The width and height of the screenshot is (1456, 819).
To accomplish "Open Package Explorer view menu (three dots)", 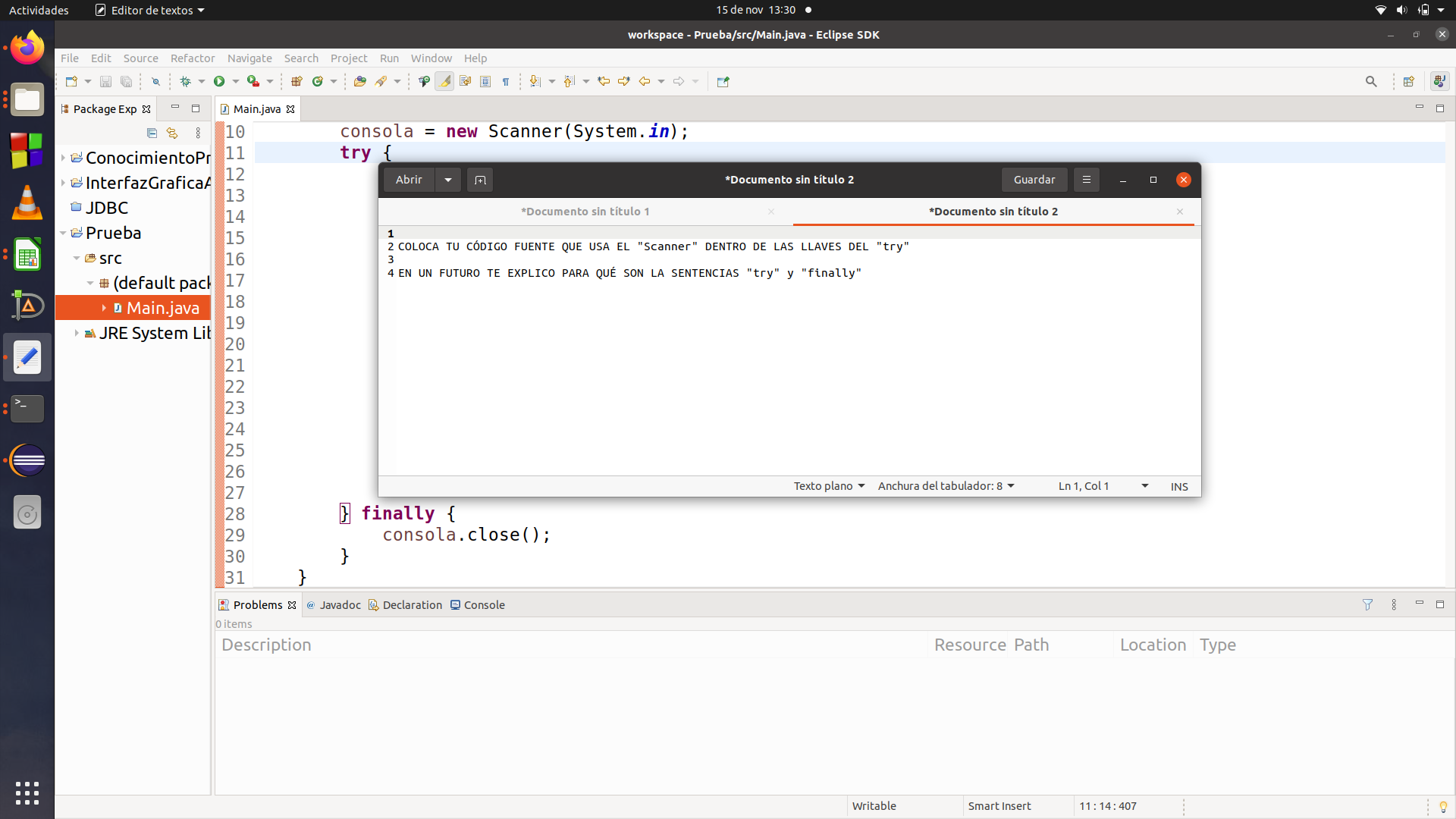I will point(198,133).
